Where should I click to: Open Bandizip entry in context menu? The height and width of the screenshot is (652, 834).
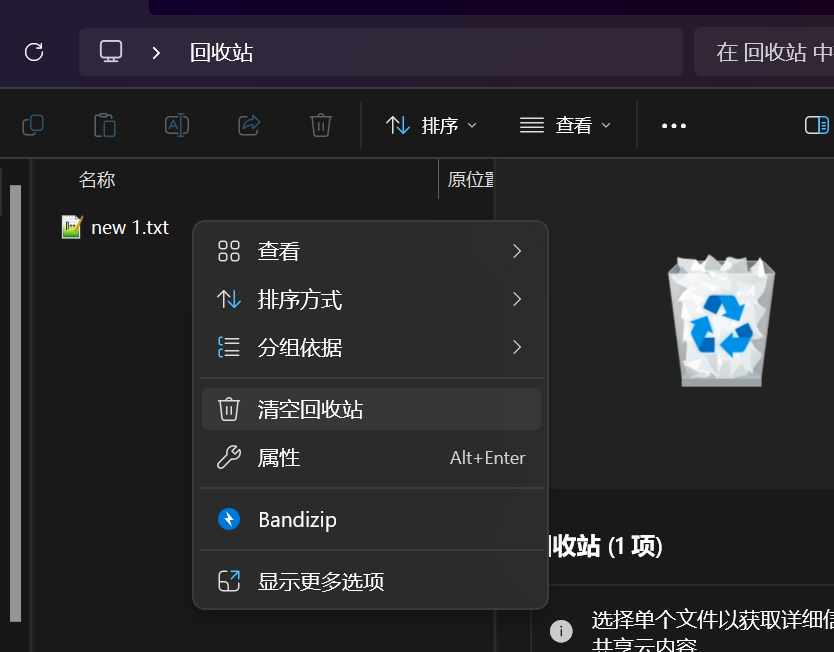click(x=371, y=520)
